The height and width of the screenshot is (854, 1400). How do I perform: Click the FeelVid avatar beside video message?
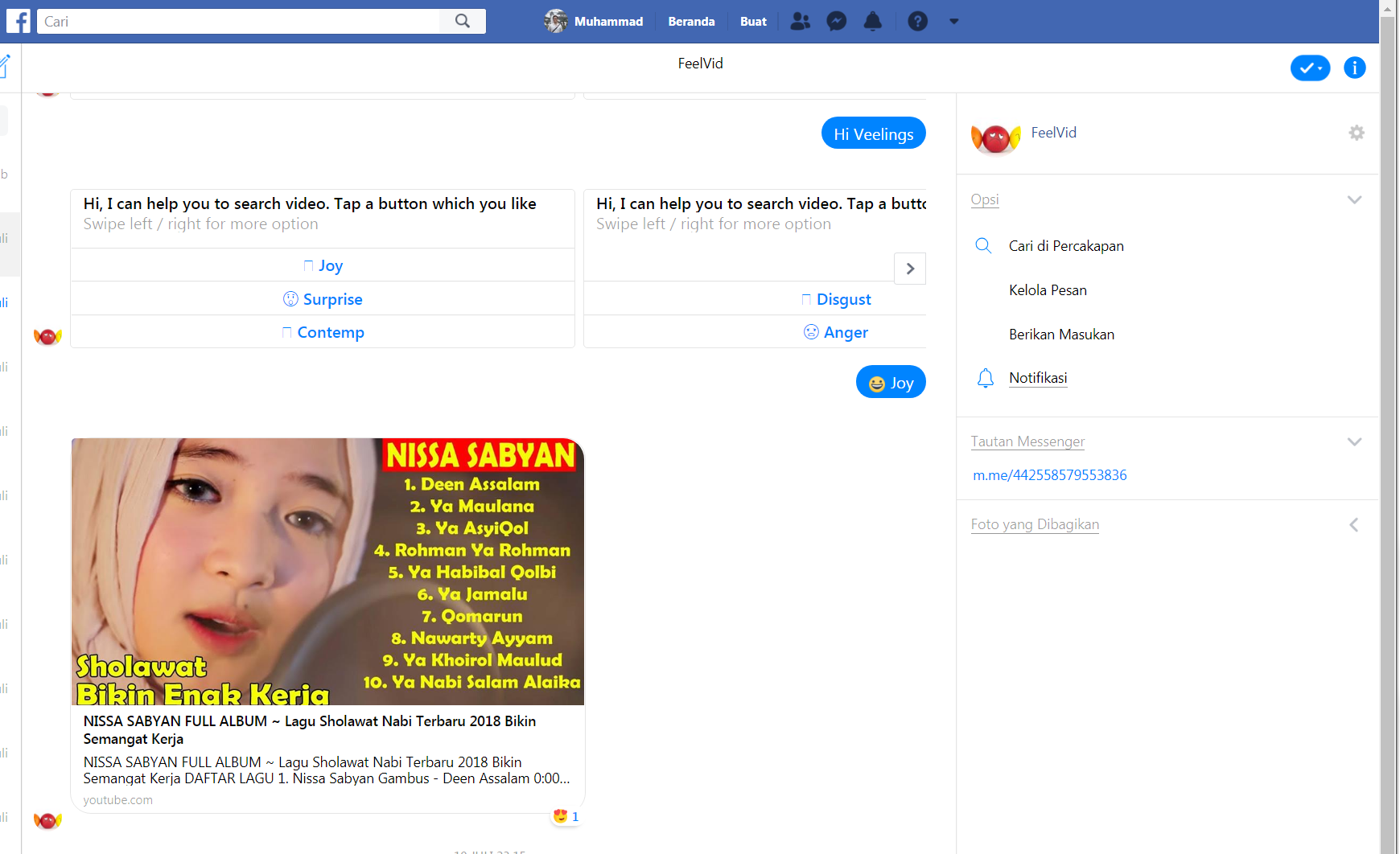(47, 820)
